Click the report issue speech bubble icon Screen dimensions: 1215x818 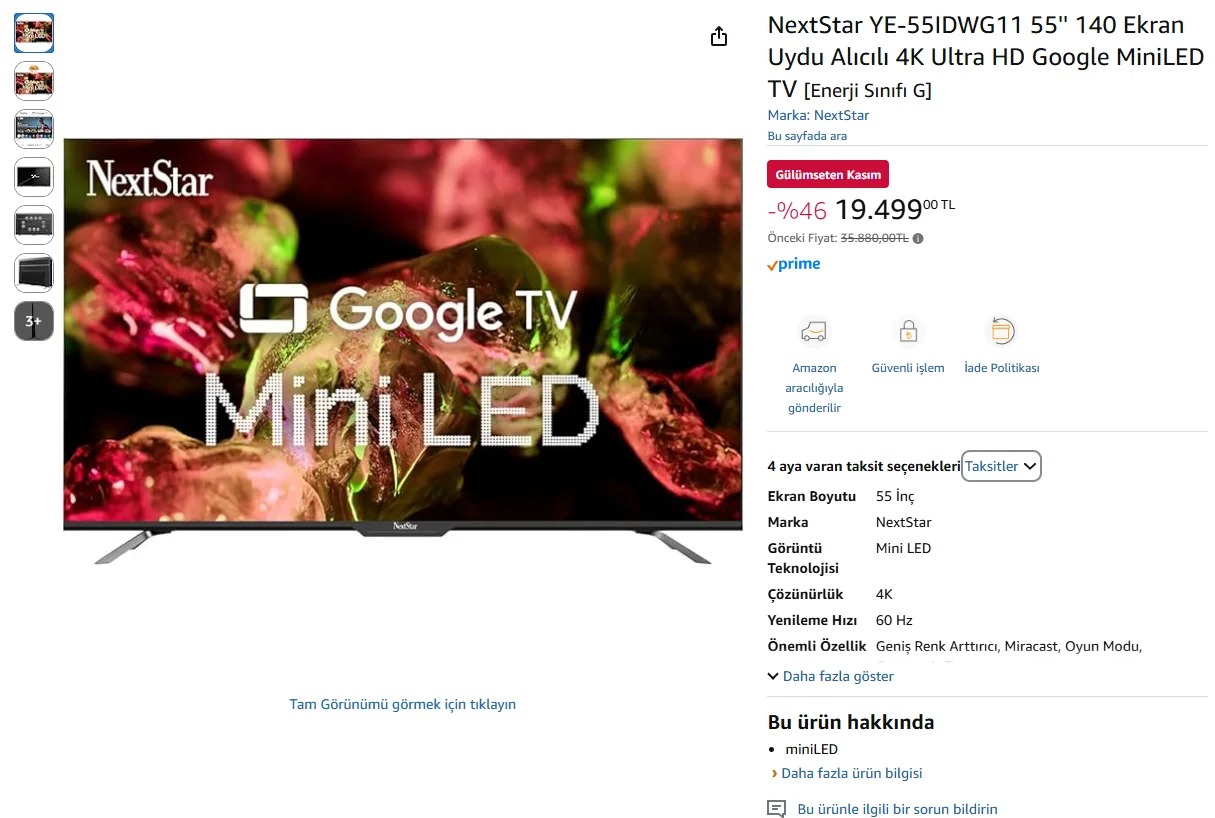(777, 809)
